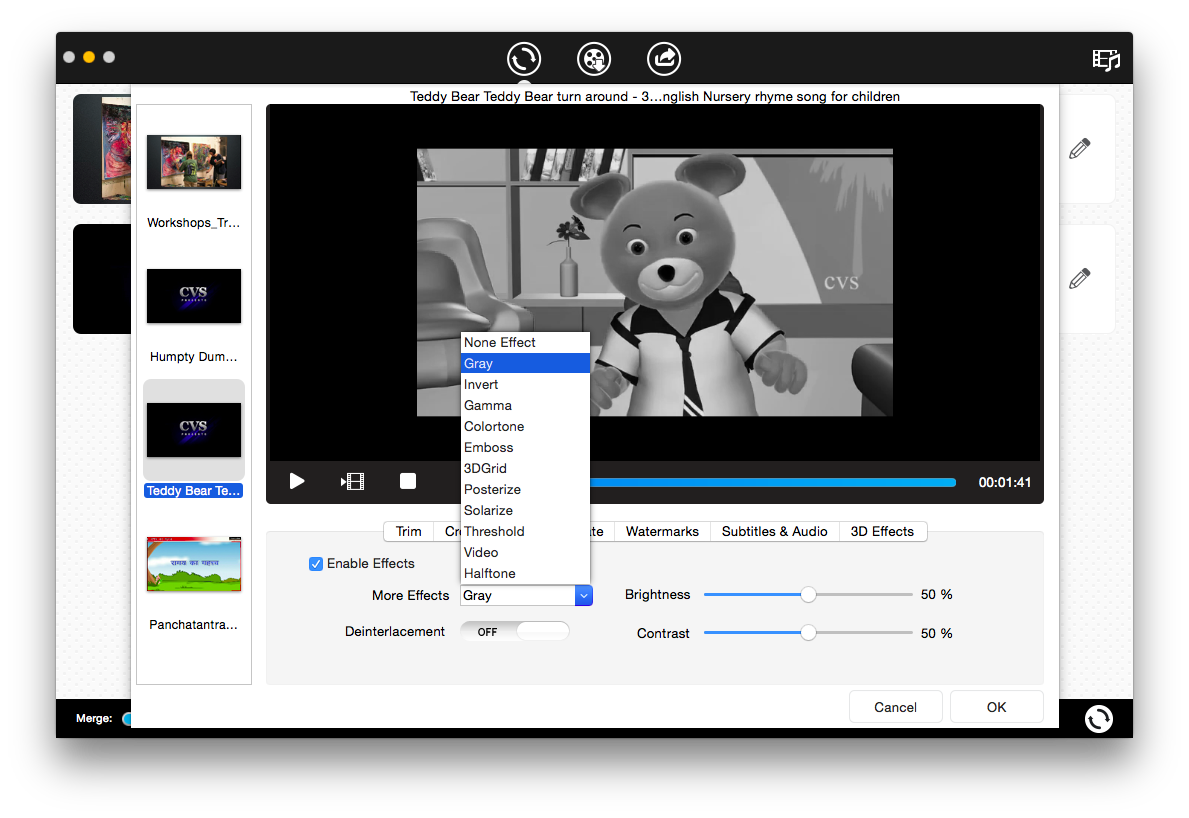Adjust the Brightness slider handle
Image resolution: width=1189 pixels, height=818 pixels.
pyautogui.click(x=808, y=595)
